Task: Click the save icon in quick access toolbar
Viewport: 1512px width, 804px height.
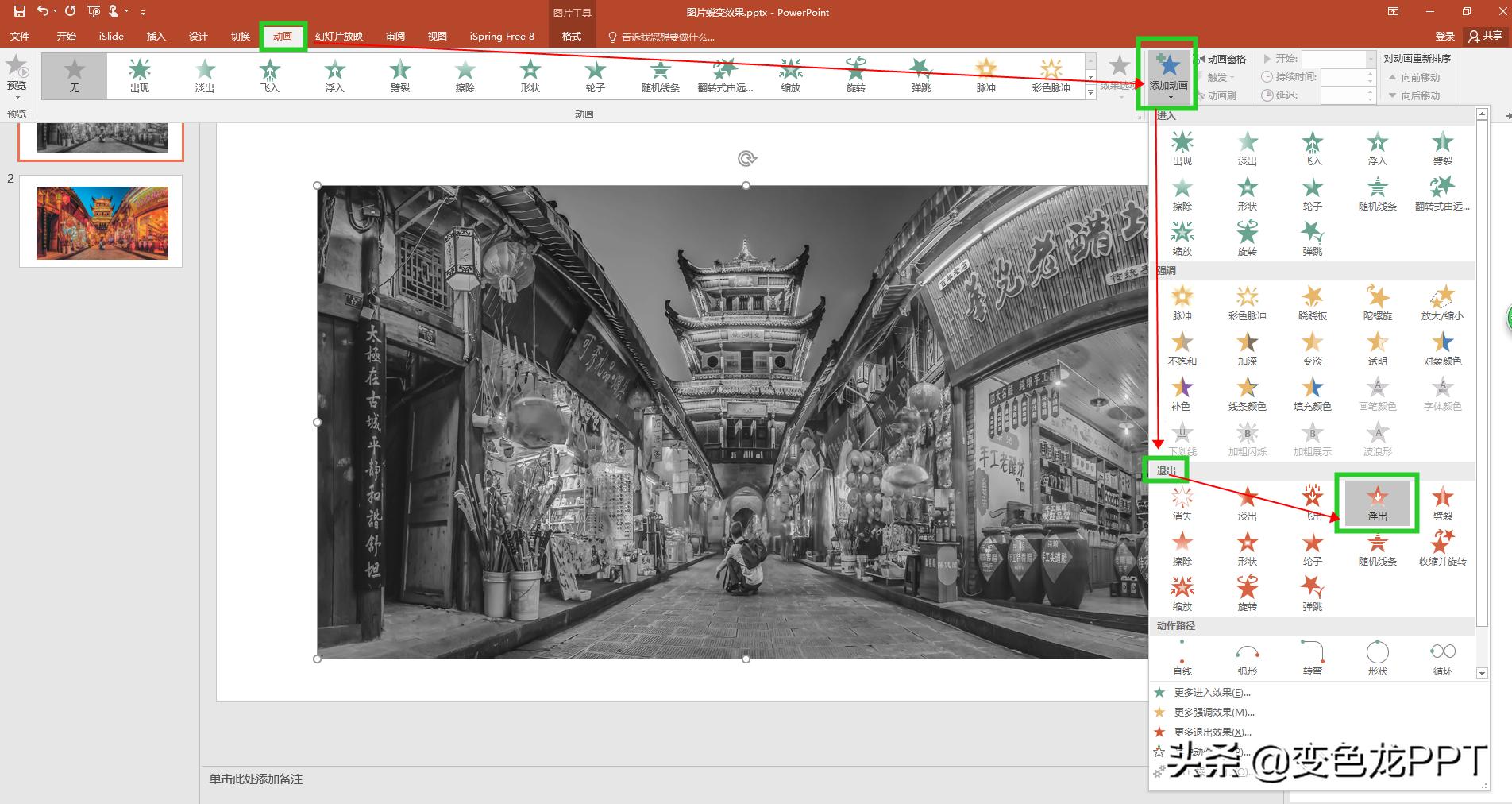Action: point(20,11)
